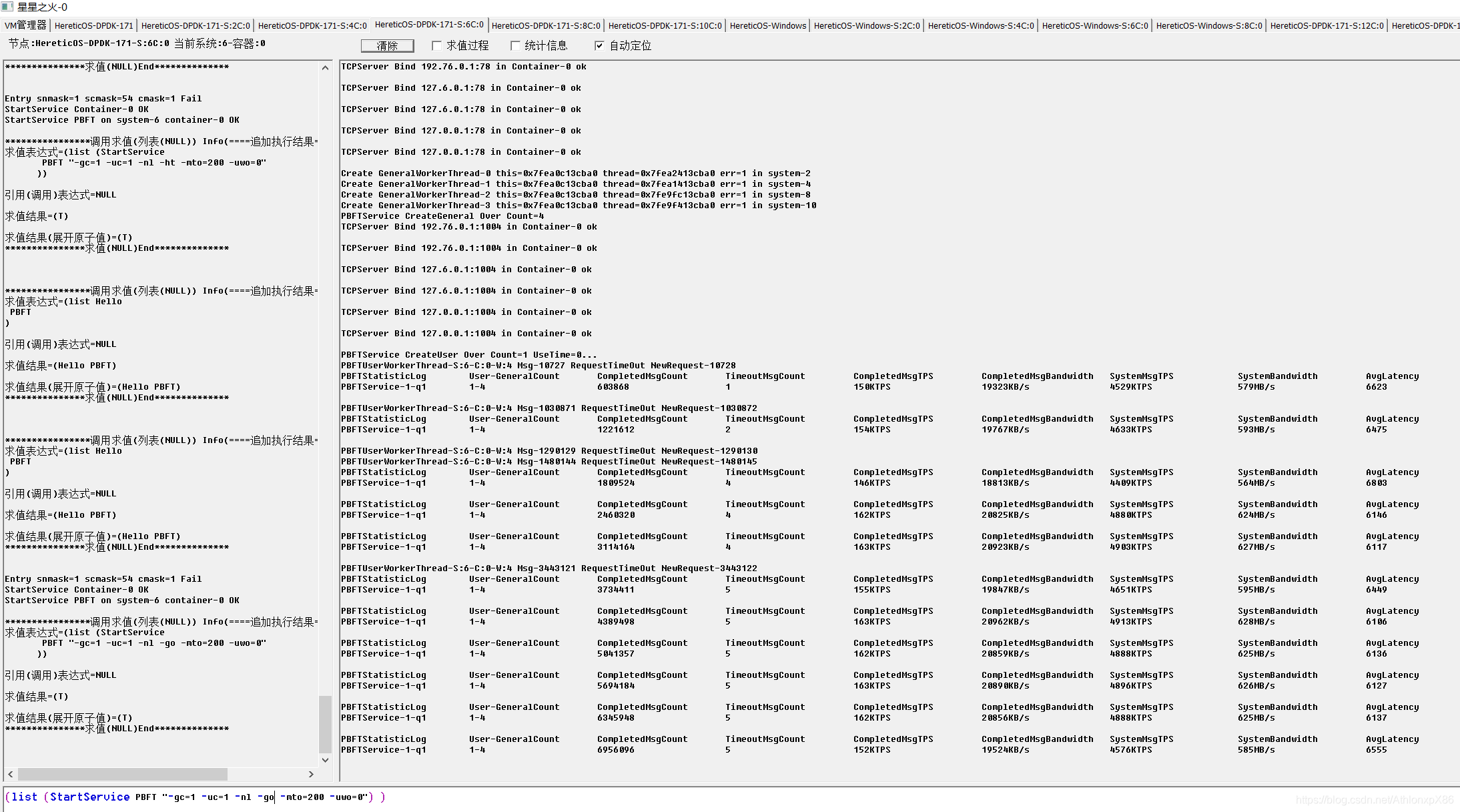Click SystemMsgTPS value 4409KTPS
Viewport: 1460px width, 812px height.
point(1130,482)
